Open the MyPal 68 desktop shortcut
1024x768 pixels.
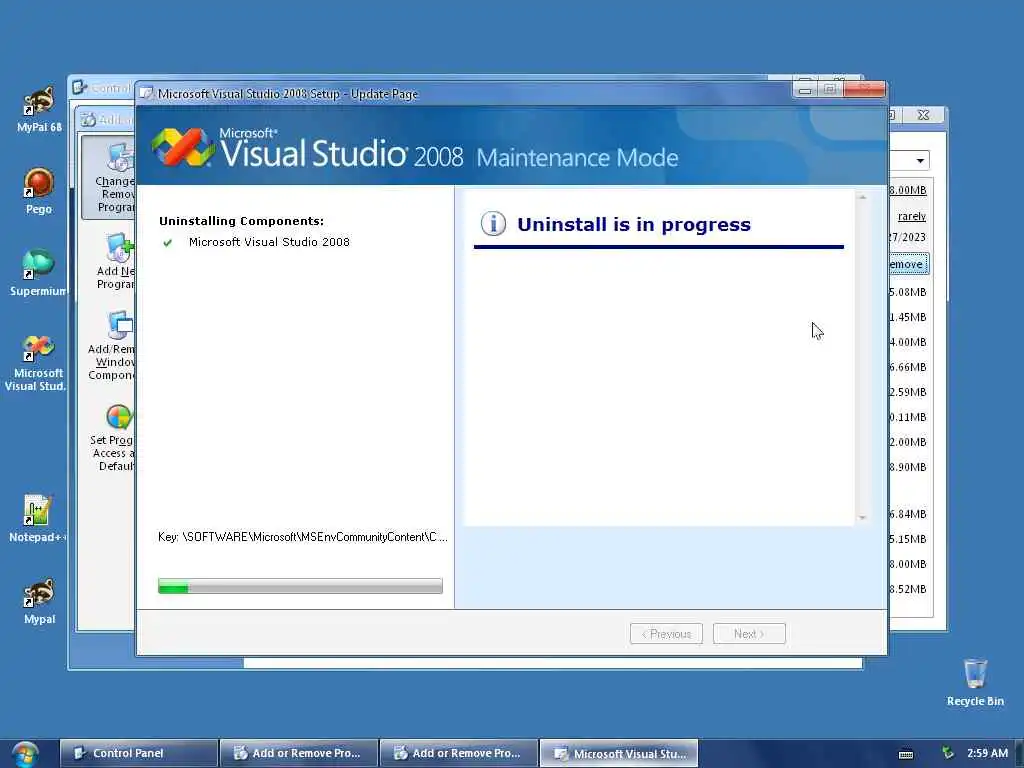39,109
